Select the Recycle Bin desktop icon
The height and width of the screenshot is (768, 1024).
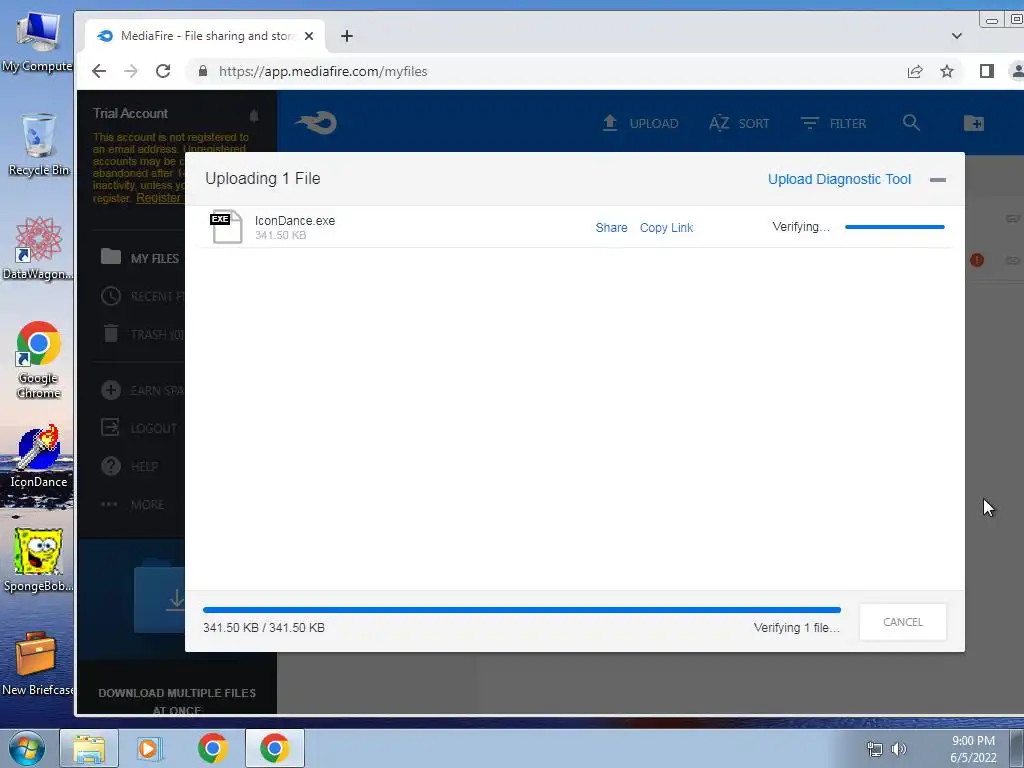click(x=38, y=145)
